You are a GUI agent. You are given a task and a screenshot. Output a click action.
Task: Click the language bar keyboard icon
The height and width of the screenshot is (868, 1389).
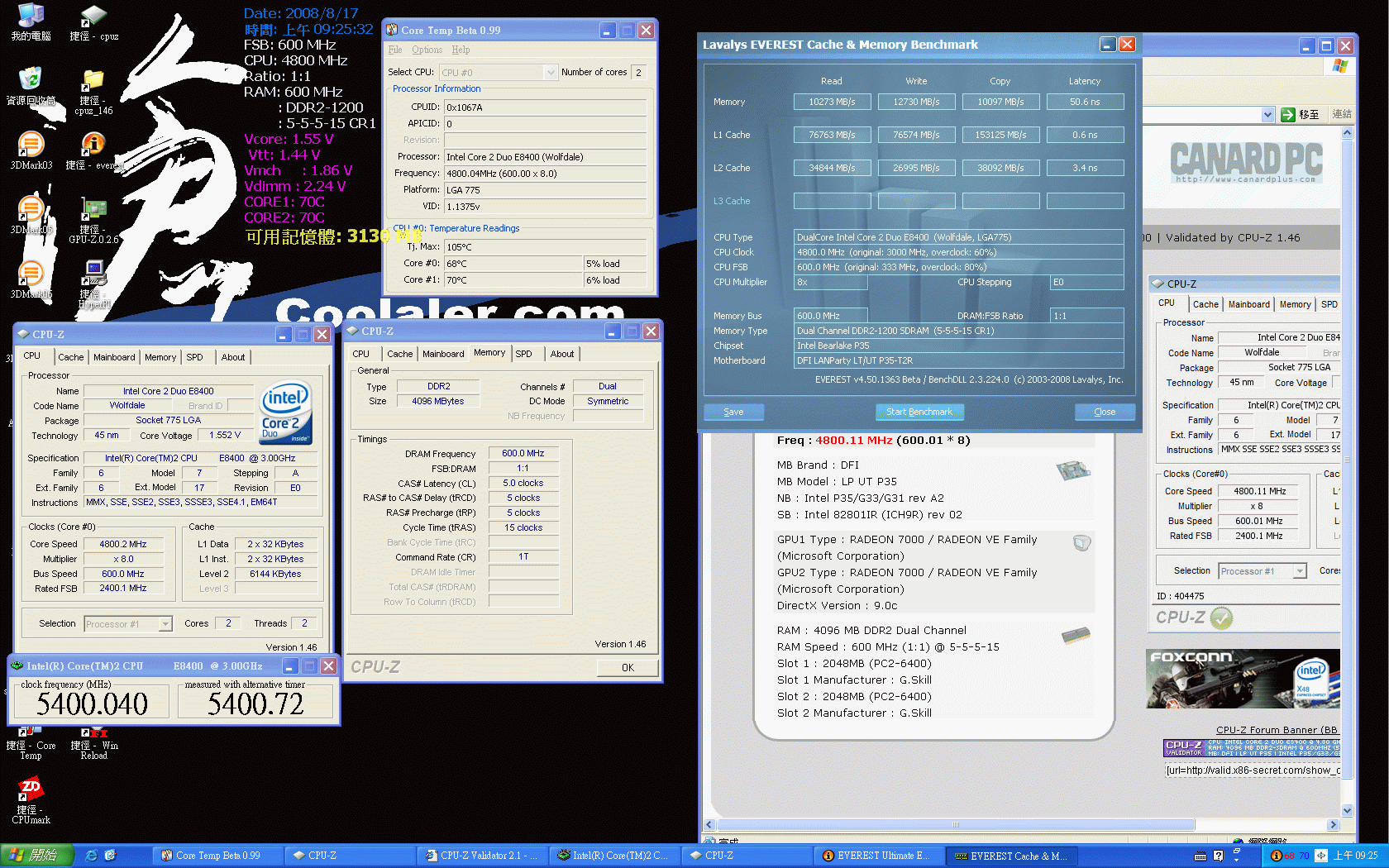1200,856
